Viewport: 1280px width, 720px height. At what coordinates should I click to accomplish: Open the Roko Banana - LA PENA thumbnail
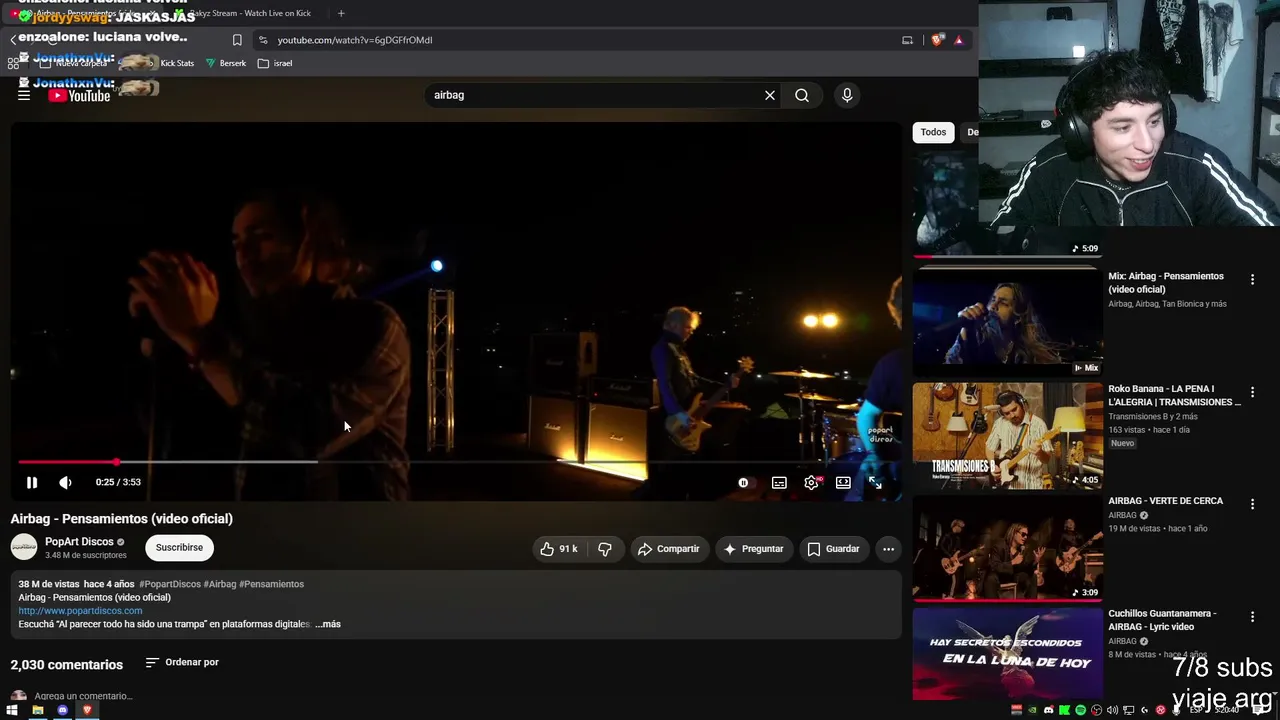point(1006,436)
